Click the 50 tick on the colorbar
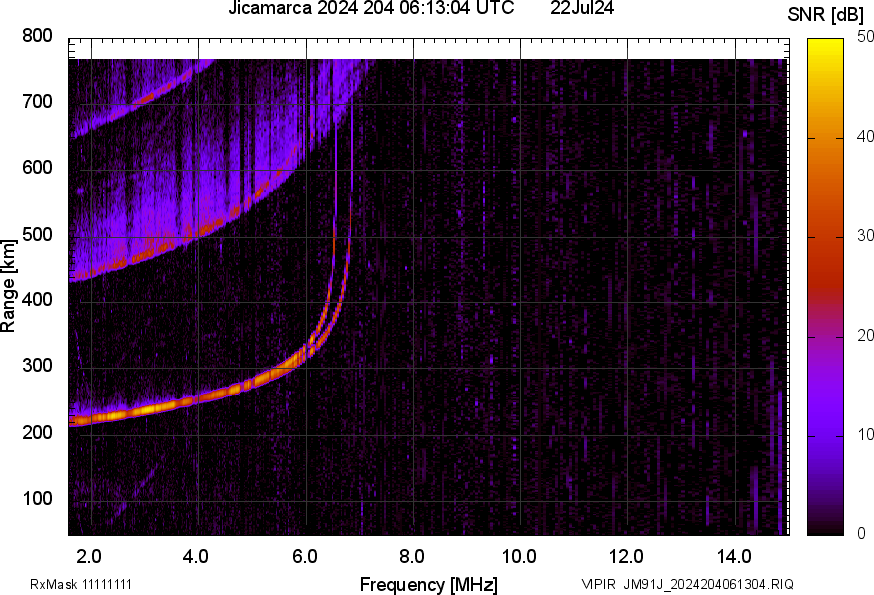 click(x=865, y=37)
